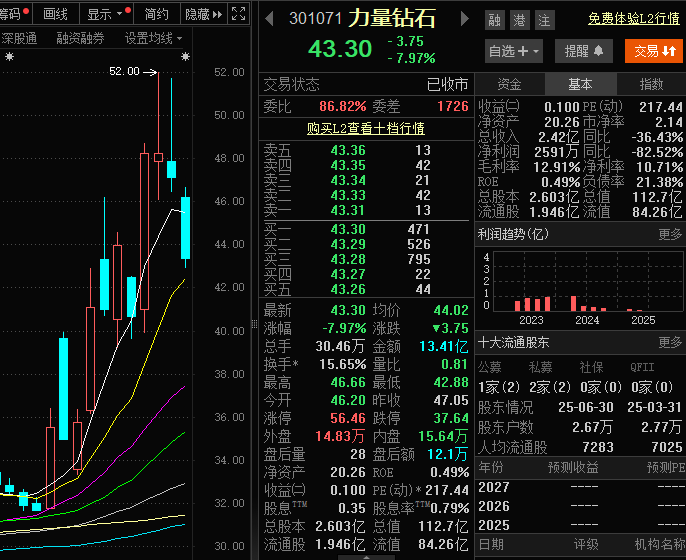Click 隐藏 to hide the side panel

coord(203,14)
